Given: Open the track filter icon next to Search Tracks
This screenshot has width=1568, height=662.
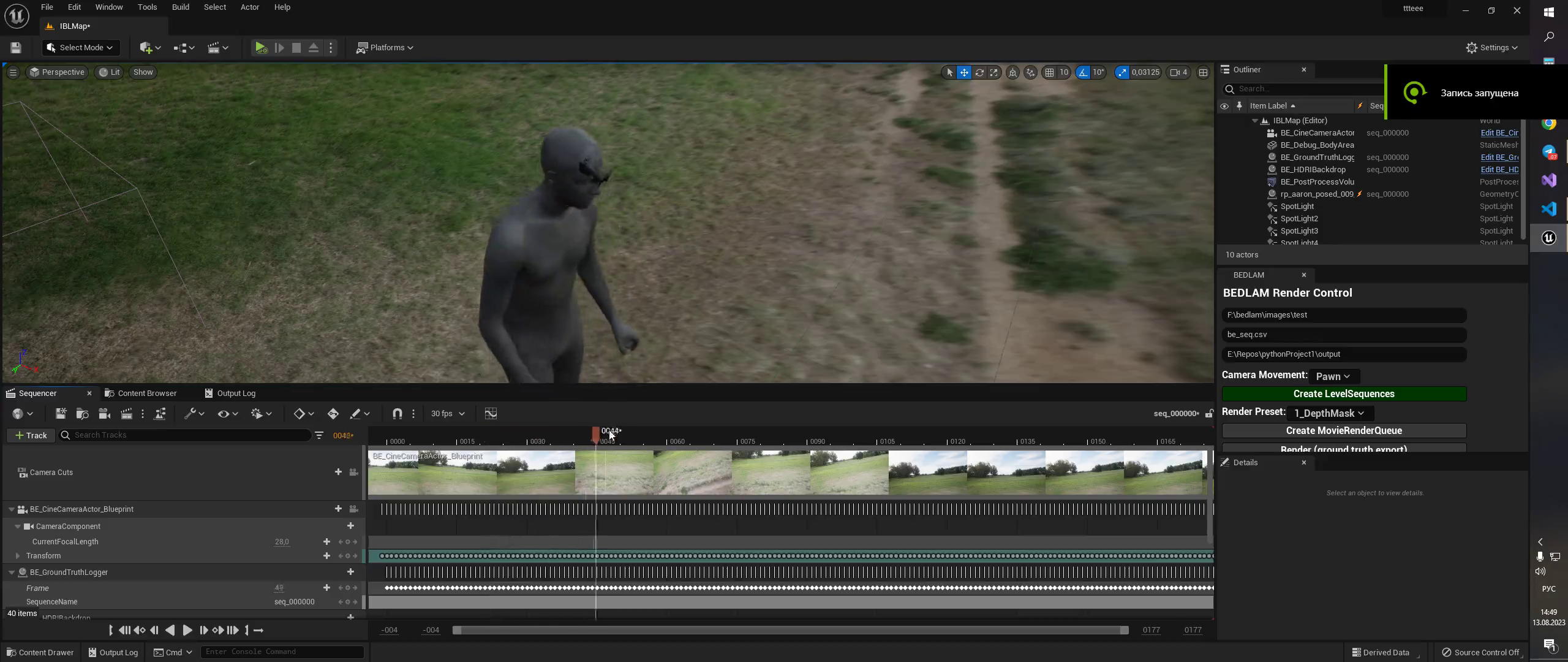Looking at the screenshot, I should pyautogui.click(x=319, y=435).
